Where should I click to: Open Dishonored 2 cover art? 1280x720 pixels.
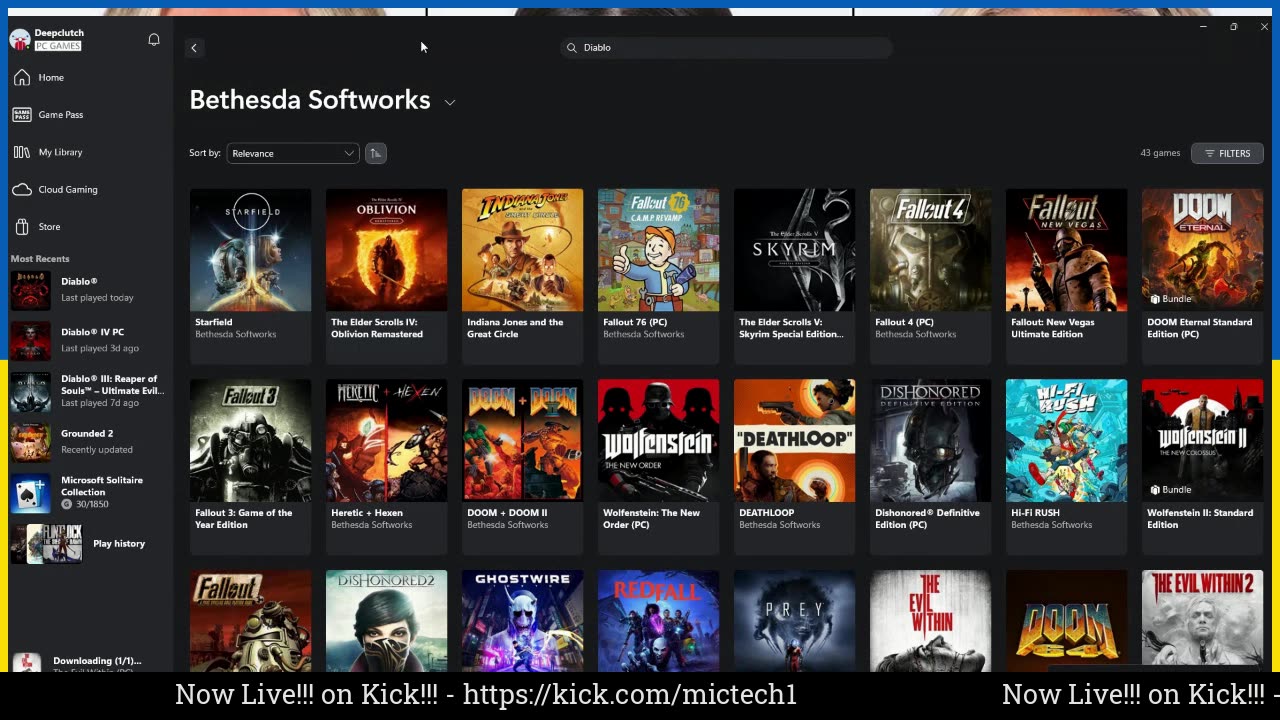pos(387,621)
